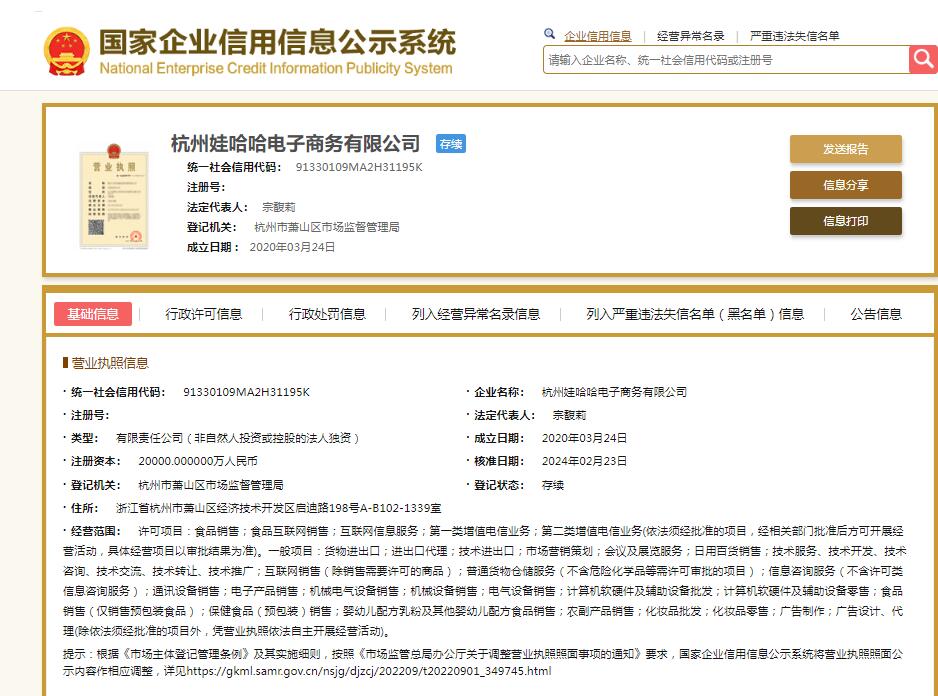Select the 企业信用信息 search category
Viewport: 938px width, 696px height.
point(597,36)
